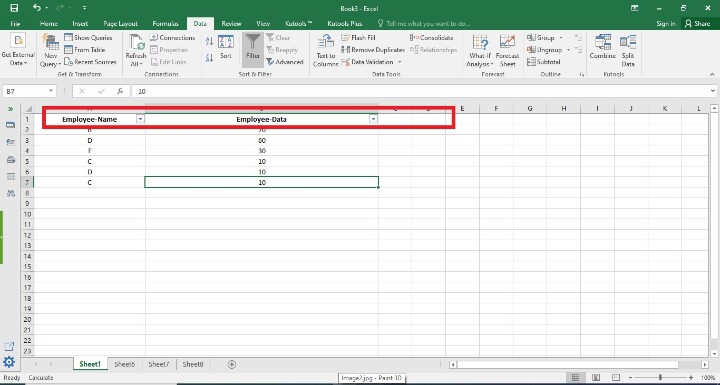Expand Data Validation dropdown arrow

click(400, 62)
